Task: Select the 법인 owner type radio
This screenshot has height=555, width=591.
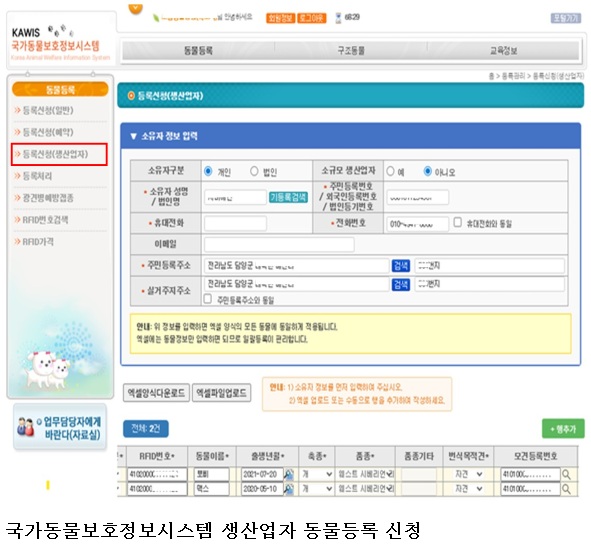Action: [254, 171]
